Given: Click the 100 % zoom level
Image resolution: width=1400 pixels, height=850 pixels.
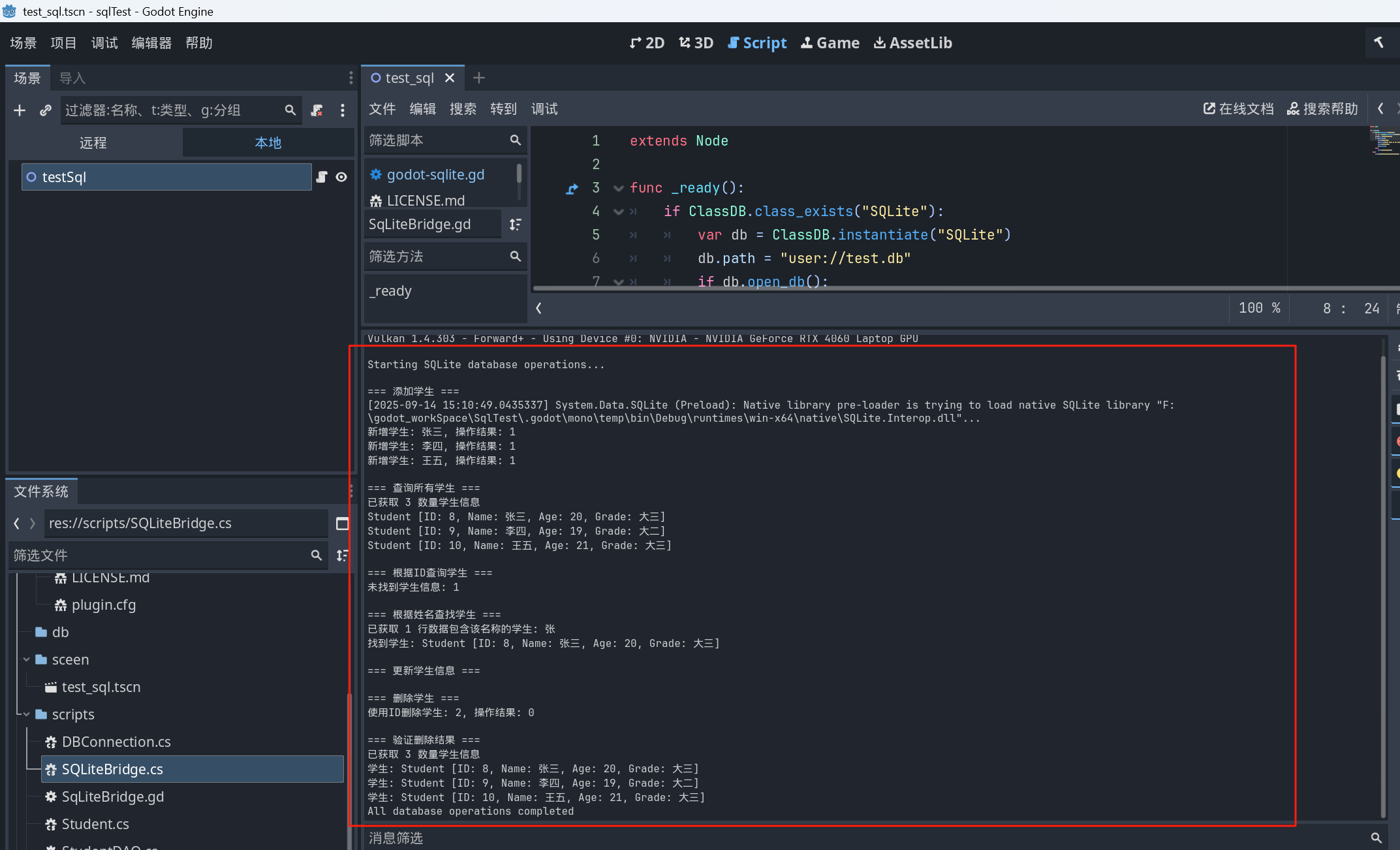Looking at the screenshot, I should tap(1260, 308).
